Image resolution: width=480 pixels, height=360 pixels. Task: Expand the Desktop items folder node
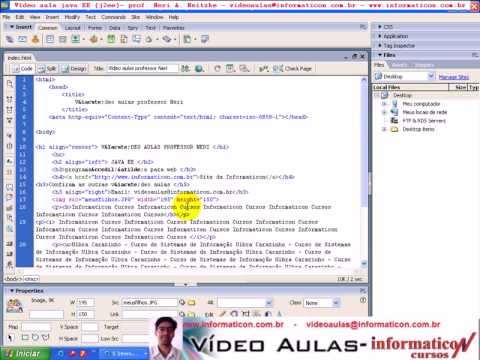[384, 129]
